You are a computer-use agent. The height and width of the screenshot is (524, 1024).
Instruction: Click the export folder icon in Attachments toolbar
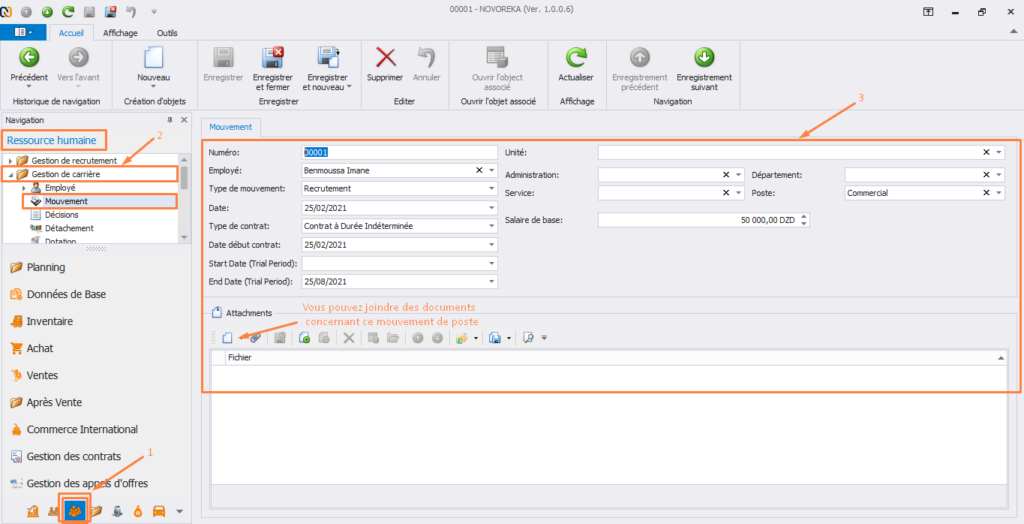tap(462, 338)
